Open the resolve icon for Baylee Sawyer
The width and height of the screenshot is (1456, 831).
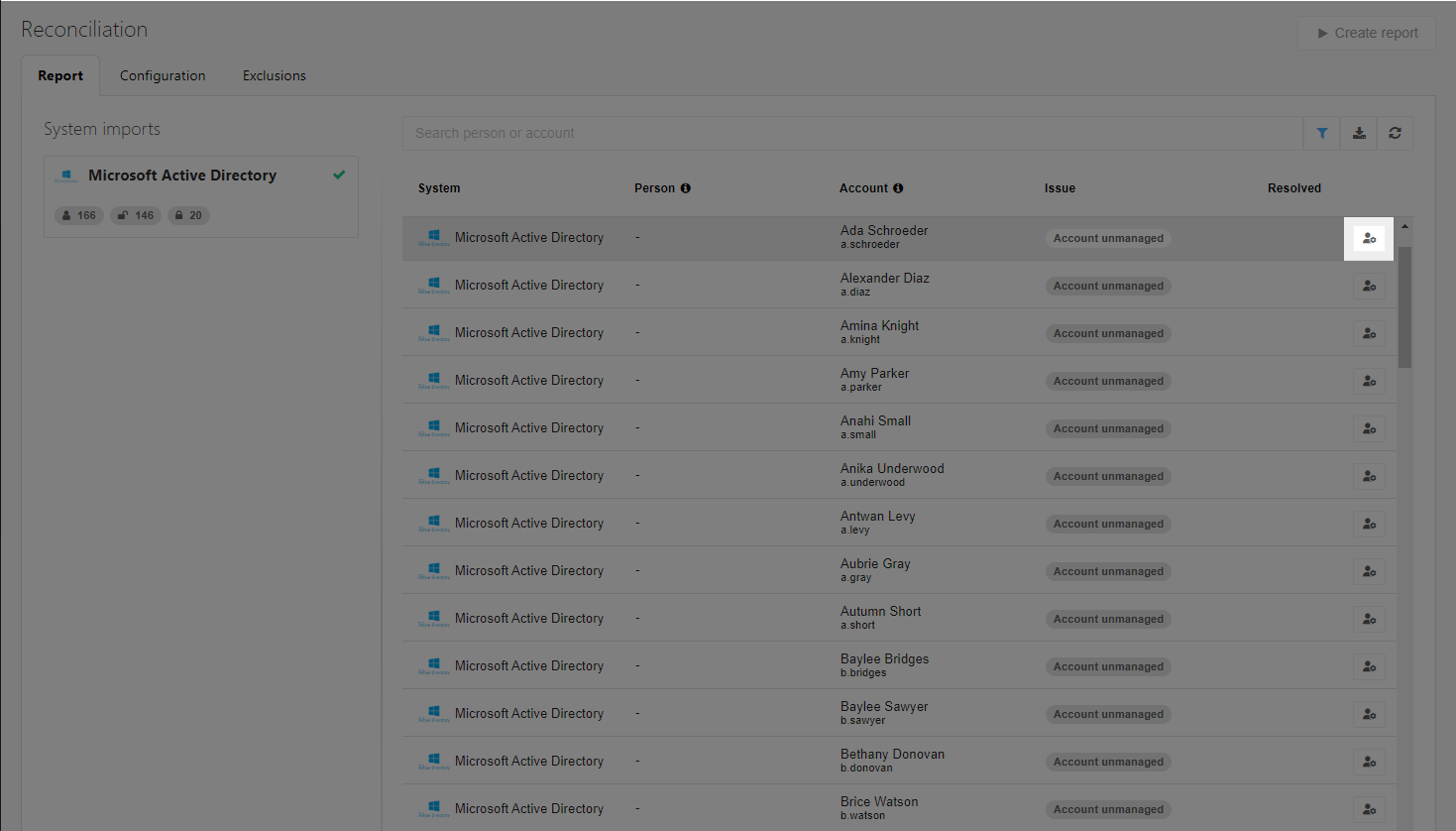pos(1369,714)
